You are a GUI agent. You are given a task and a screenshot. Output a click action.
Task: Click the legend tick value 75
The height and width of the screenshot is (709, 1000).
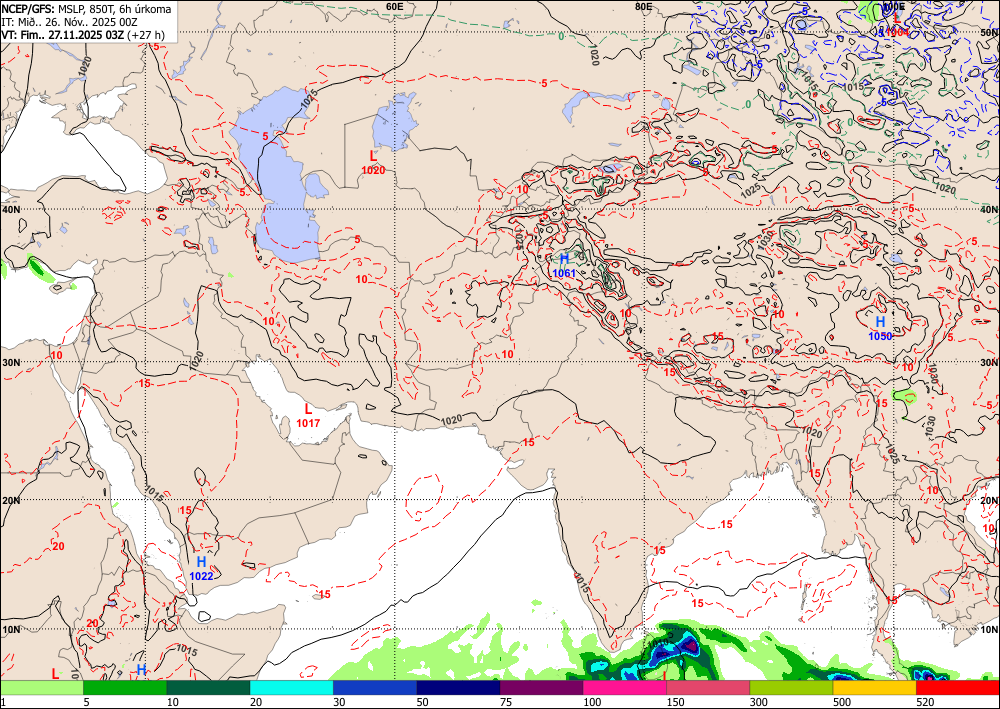pyautogui.click(x=508, y=702)
